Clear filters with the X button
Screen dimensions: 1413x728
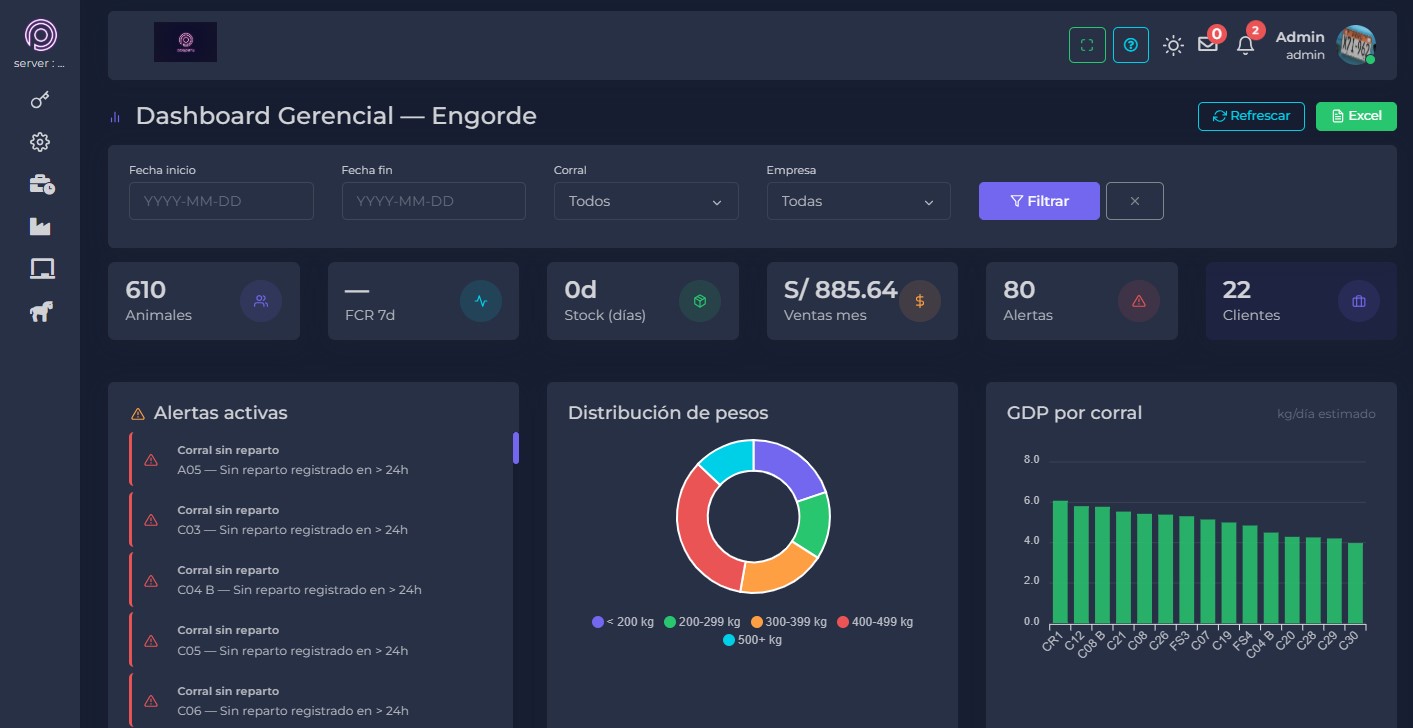pos(1135,201)
